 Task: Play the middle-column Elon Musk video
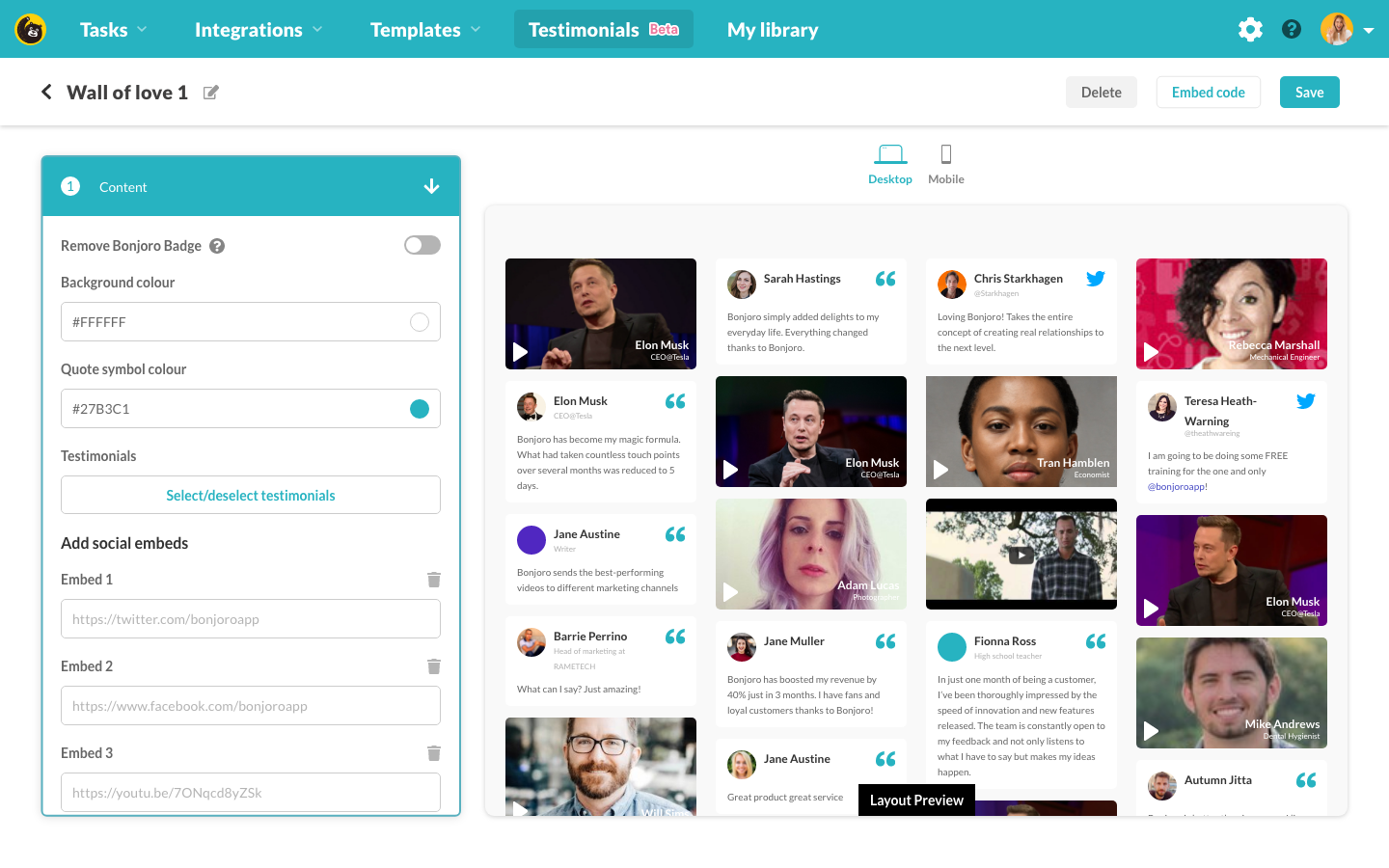tap(731, 470)
